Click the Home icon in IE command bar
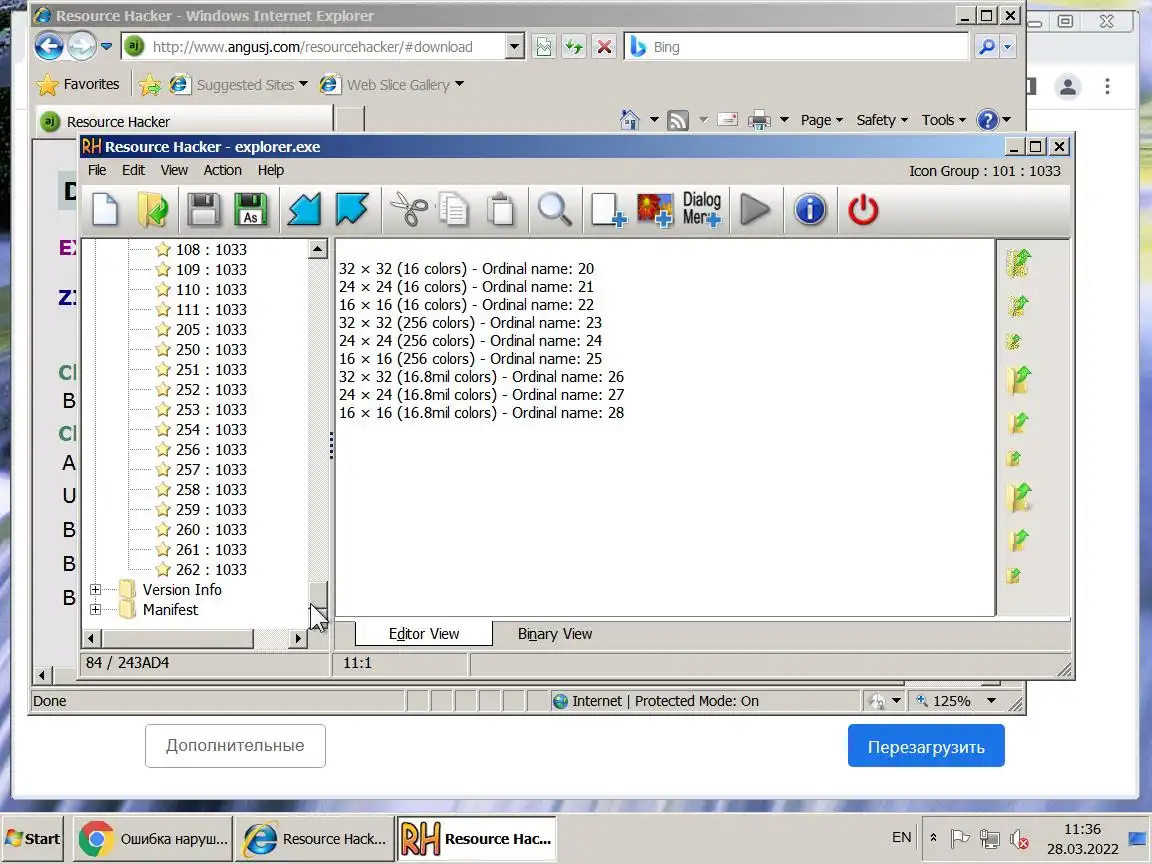Viewport: 1152px width, 864px height. tap(630, 120)
